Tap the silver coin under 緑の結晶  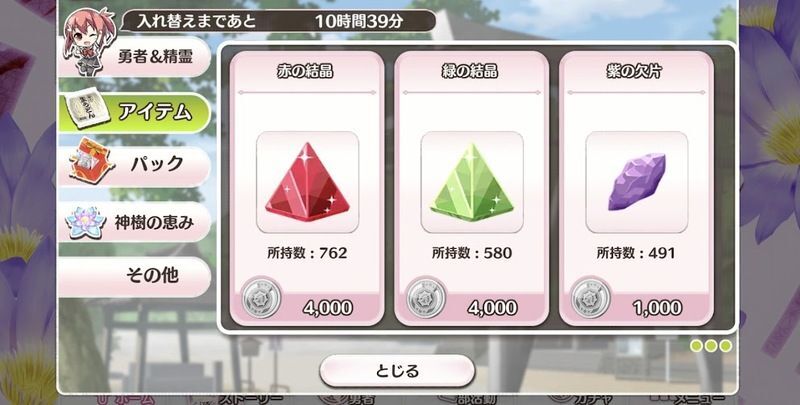(x=426, y=298)
